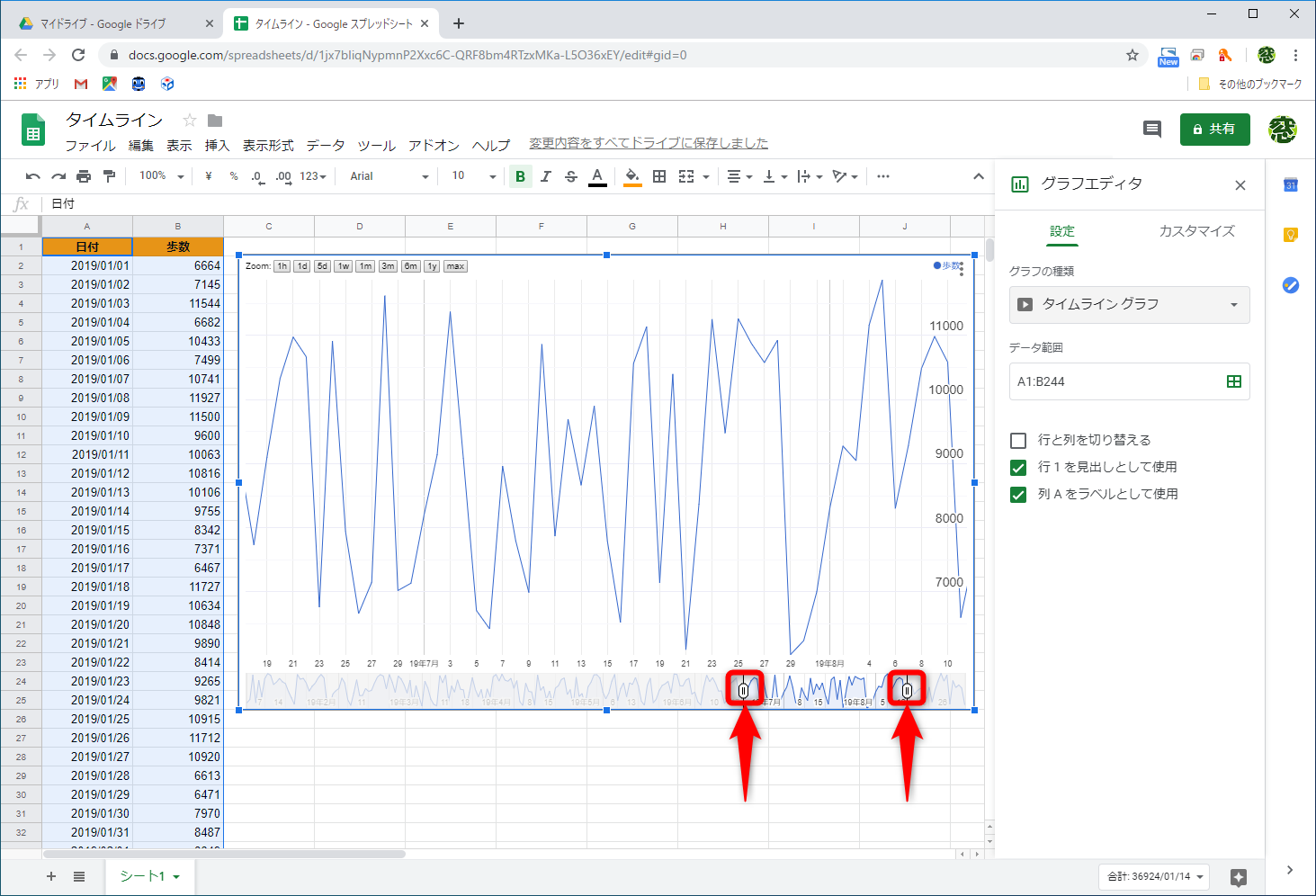This screenshot has width=1316, height=896.
Task: Click the move-to-folder icon beside title
Action: (215, 121)
